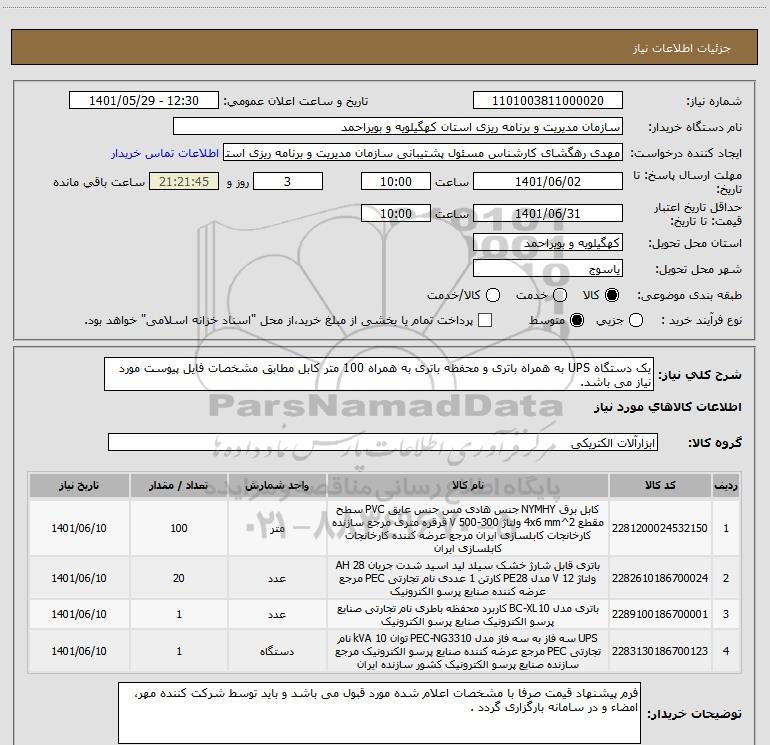Click the buyer notes text area
770x745 pixels.
[x=379, y=713]
